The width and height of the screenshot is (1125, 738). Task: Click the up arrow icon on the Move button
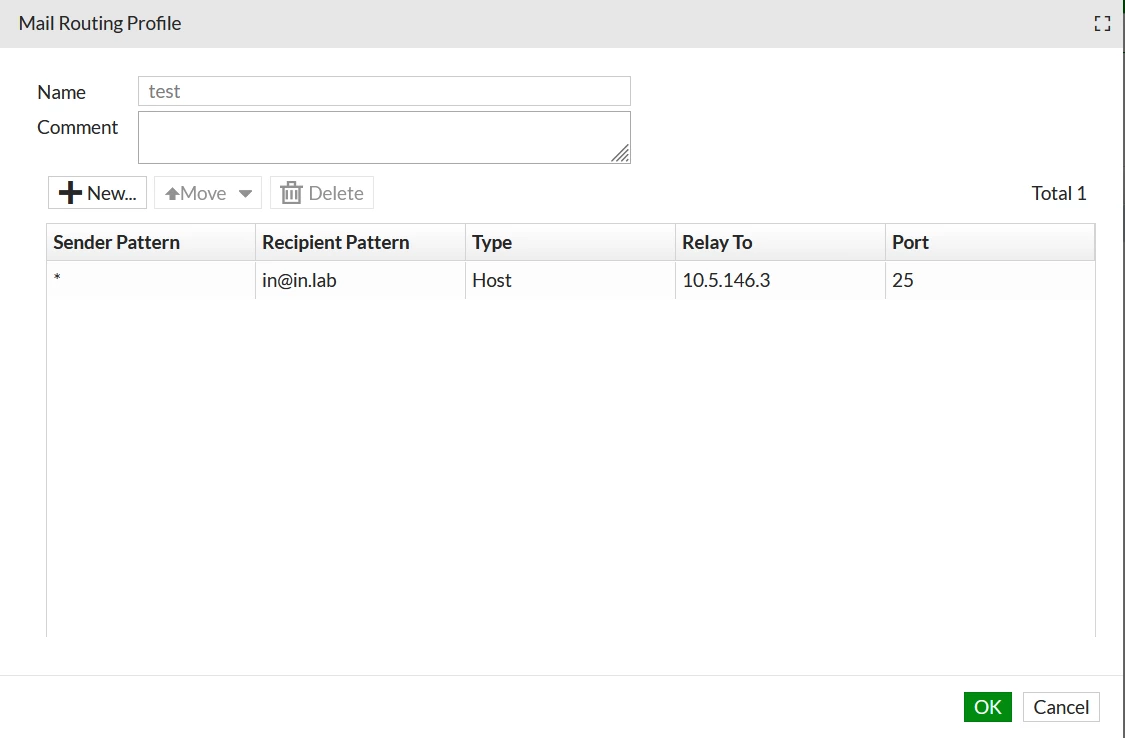pyautogui.click(x=172, y=193)
